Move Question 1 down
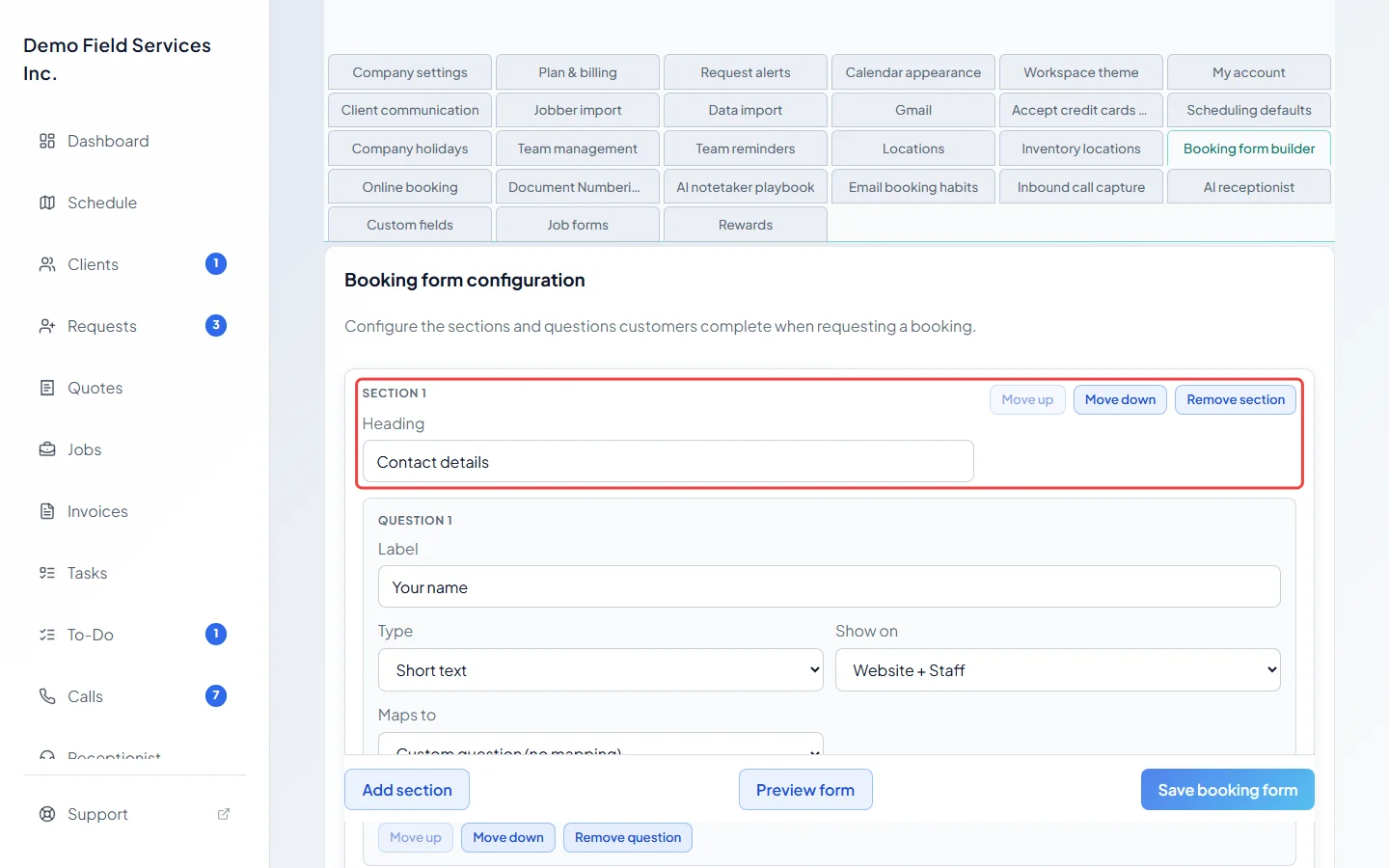The image size is (1389, 868). [x=508, y=837]
